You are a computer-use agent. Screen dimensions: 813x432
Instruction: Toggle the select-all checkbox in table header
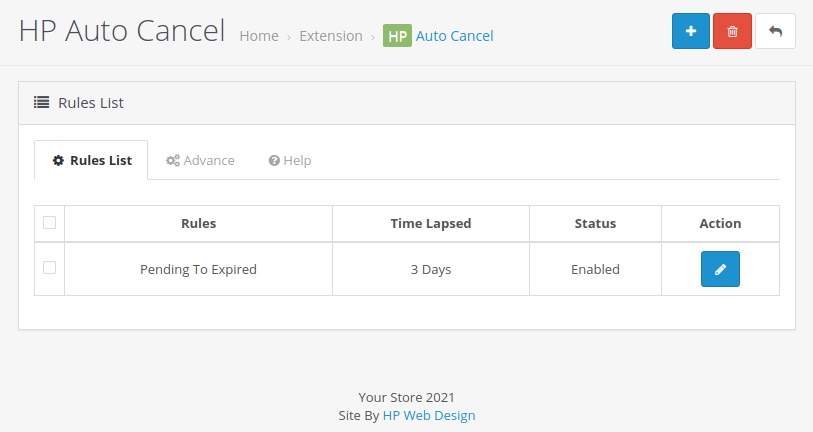coord(49,223)
